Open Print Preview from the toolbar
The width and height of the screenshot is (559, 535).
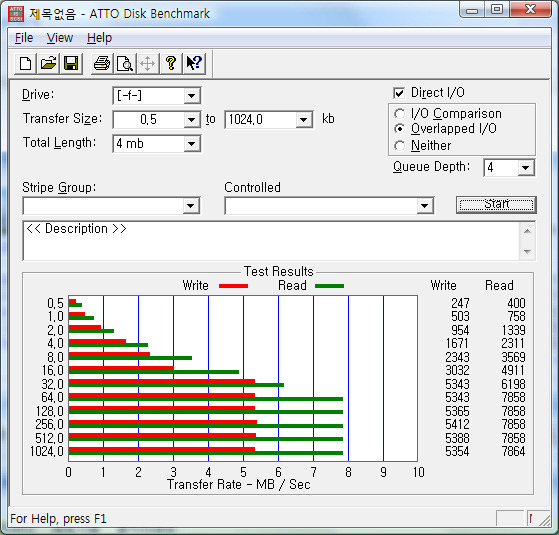(x=125, y=64)
